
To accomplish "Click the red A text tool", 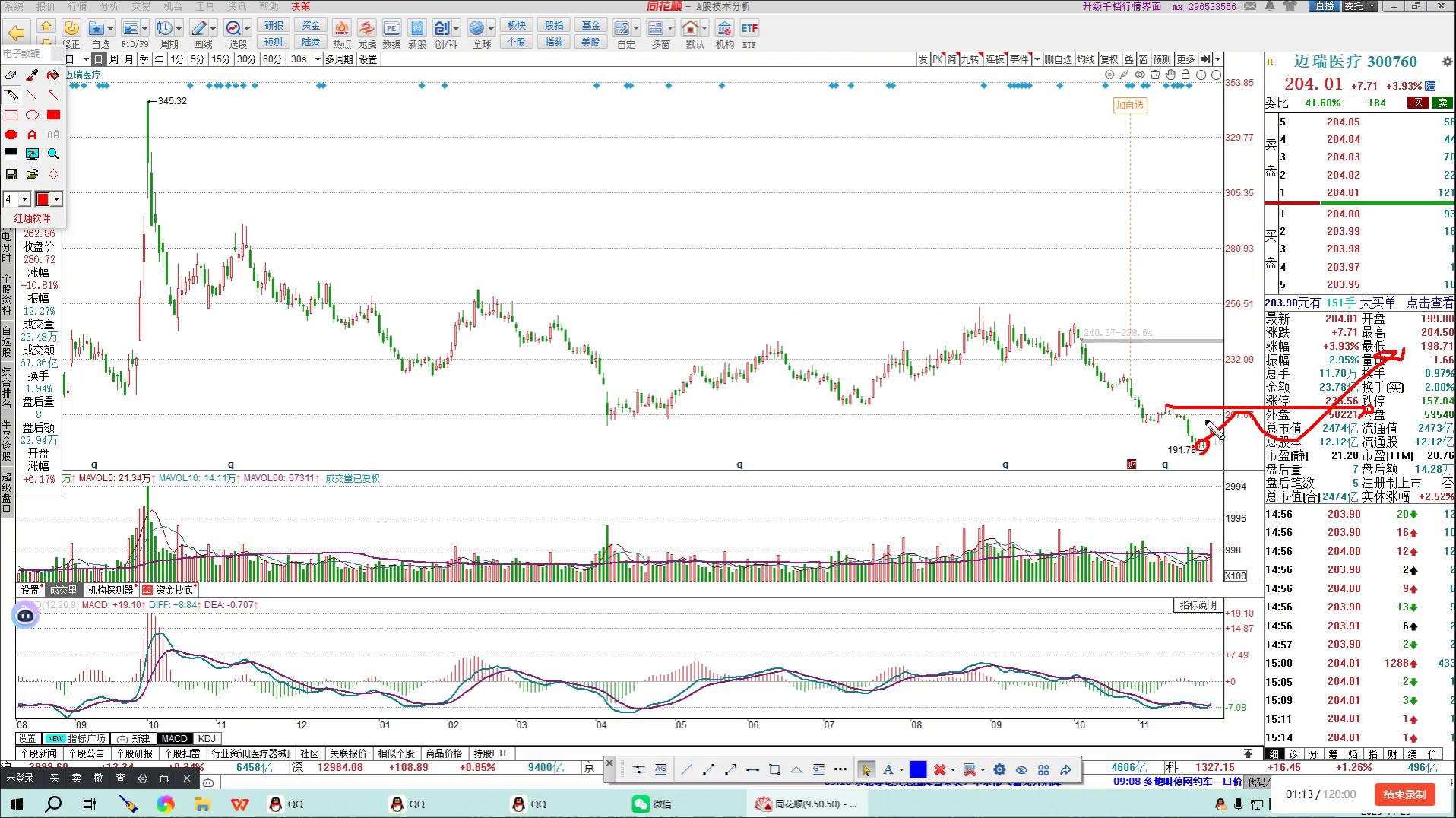I will [x=32, y=135].
